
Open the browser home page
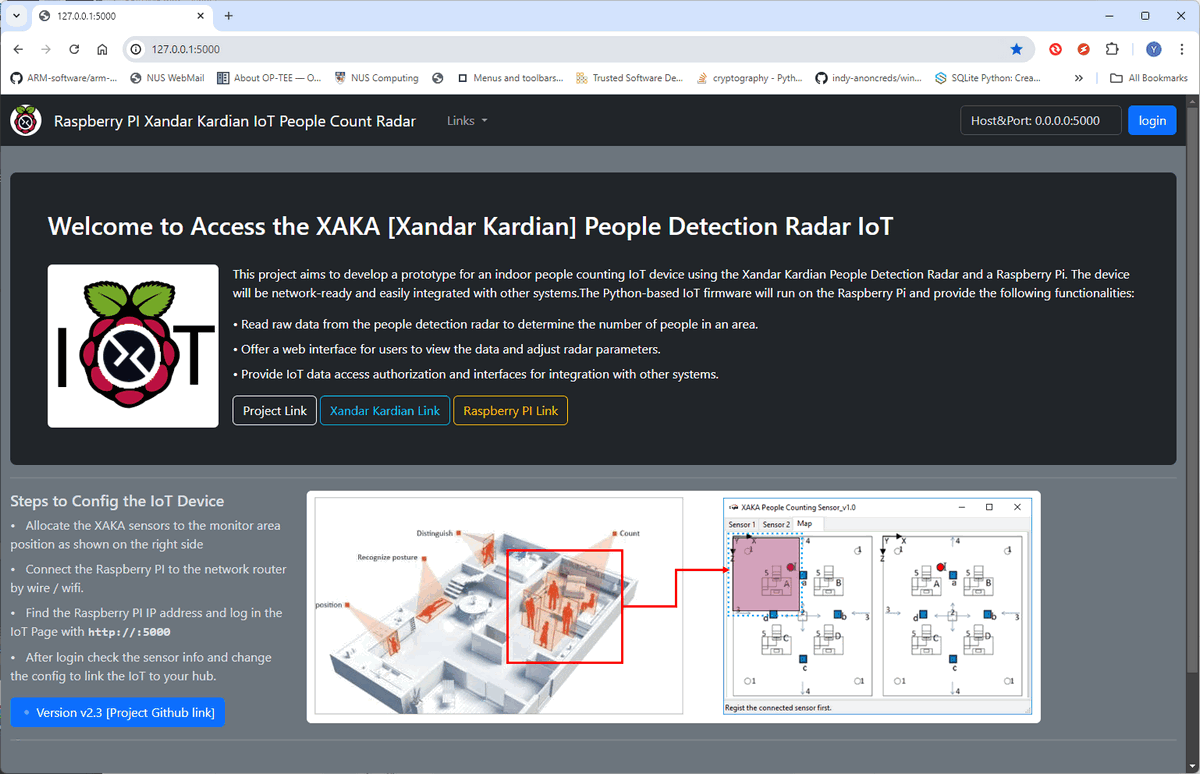coord(102,49)
